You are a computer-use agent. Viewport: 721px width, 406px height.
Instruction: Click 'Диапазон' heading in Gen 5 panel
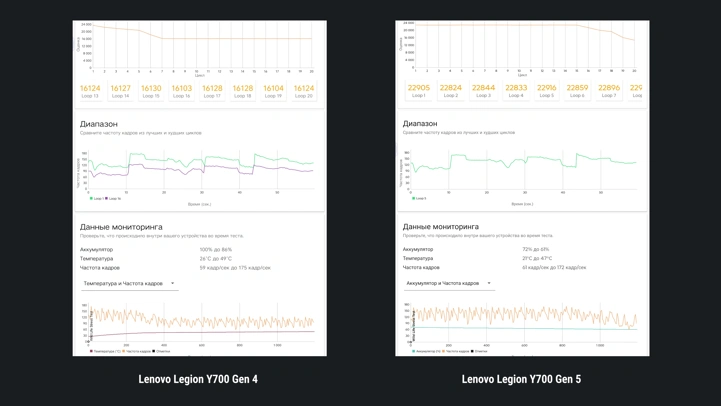tap(420, 124)
